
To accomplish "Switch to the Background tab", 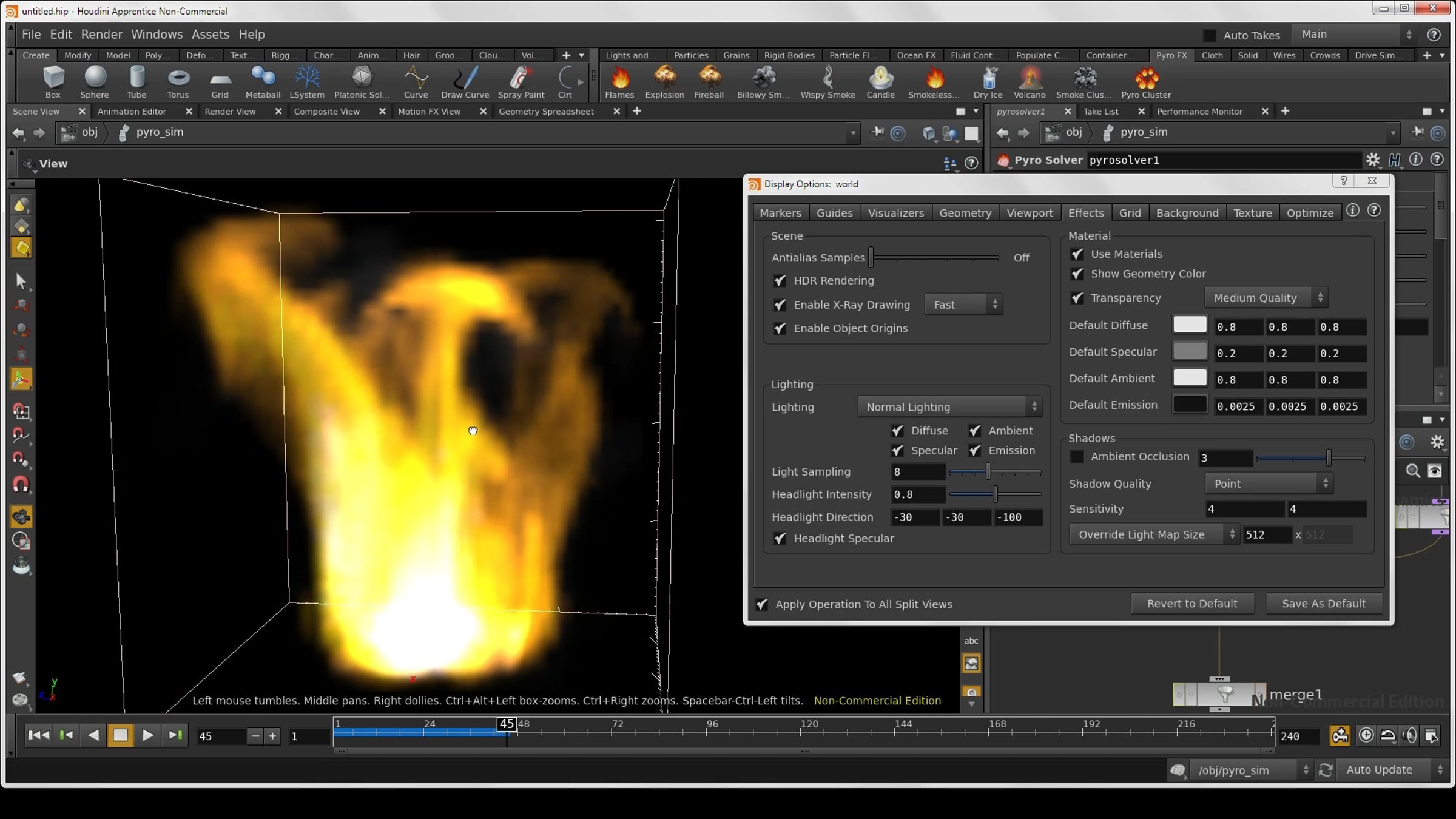I will (x=1187, y=213).
